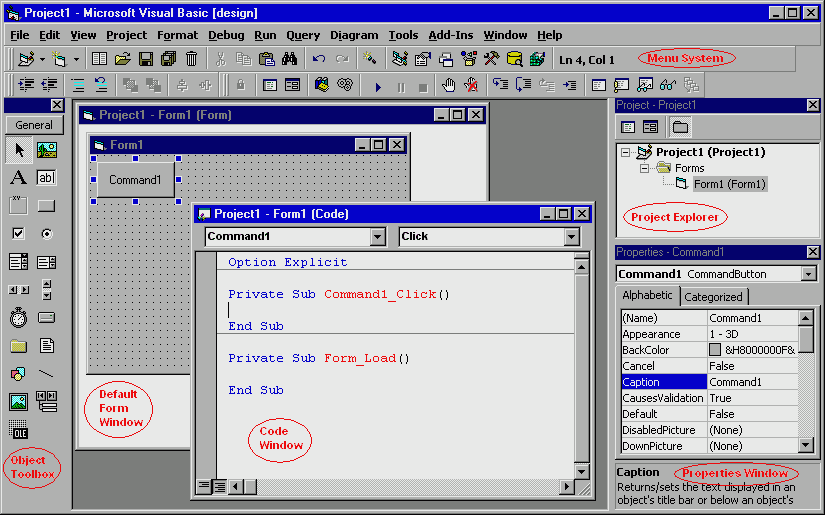The image size is (825, 515).
Task: Switch to Procedure View in code window
Action: click(204, 487)
